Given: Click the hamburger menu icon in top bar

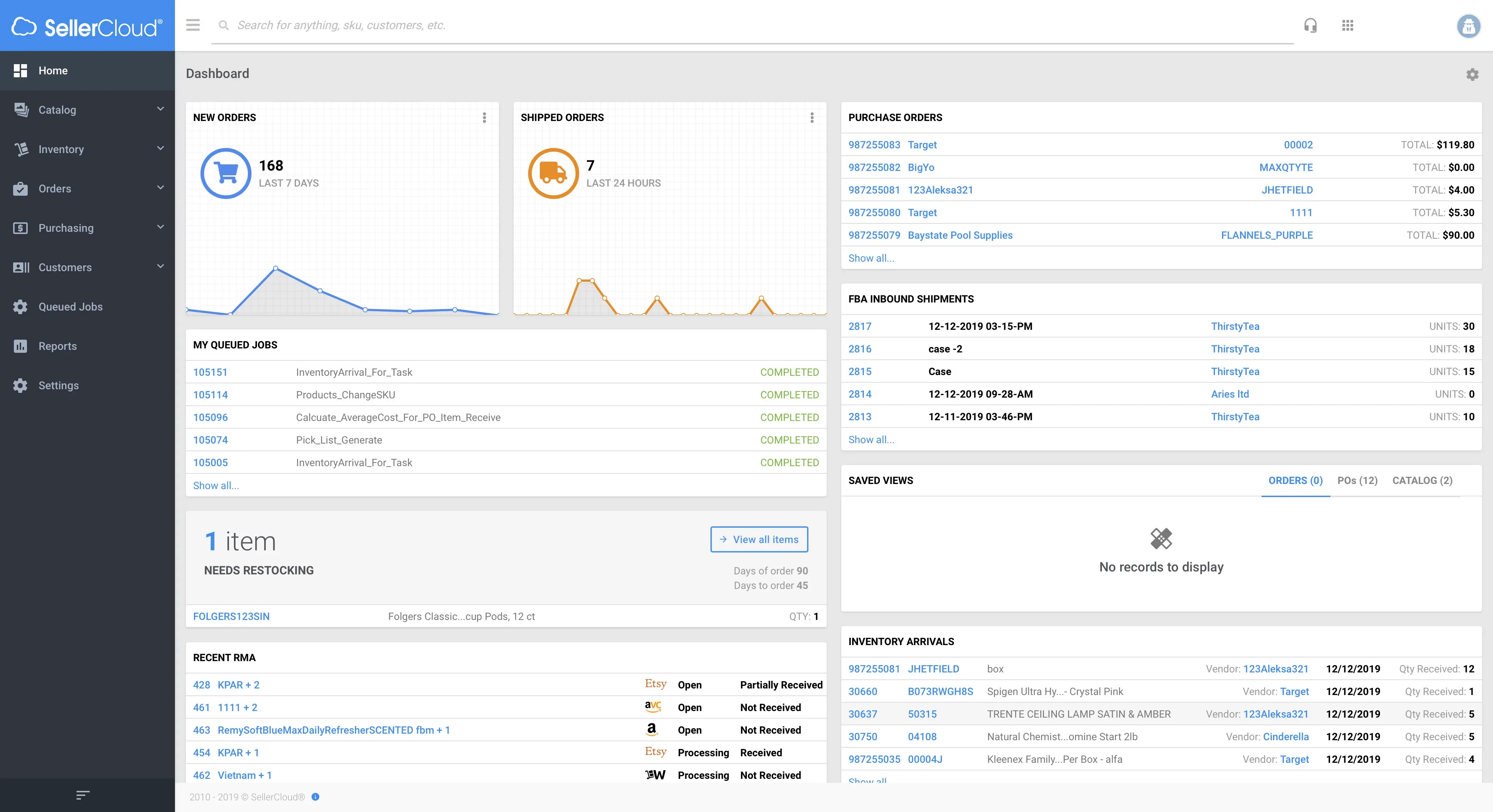Looking at the screenshot, I should (x=192, y=25).
